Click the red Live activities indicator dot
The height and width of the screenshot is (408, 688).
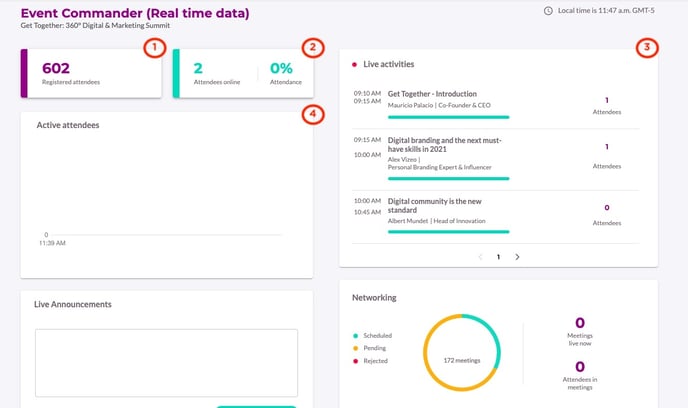tap(354, 64)
